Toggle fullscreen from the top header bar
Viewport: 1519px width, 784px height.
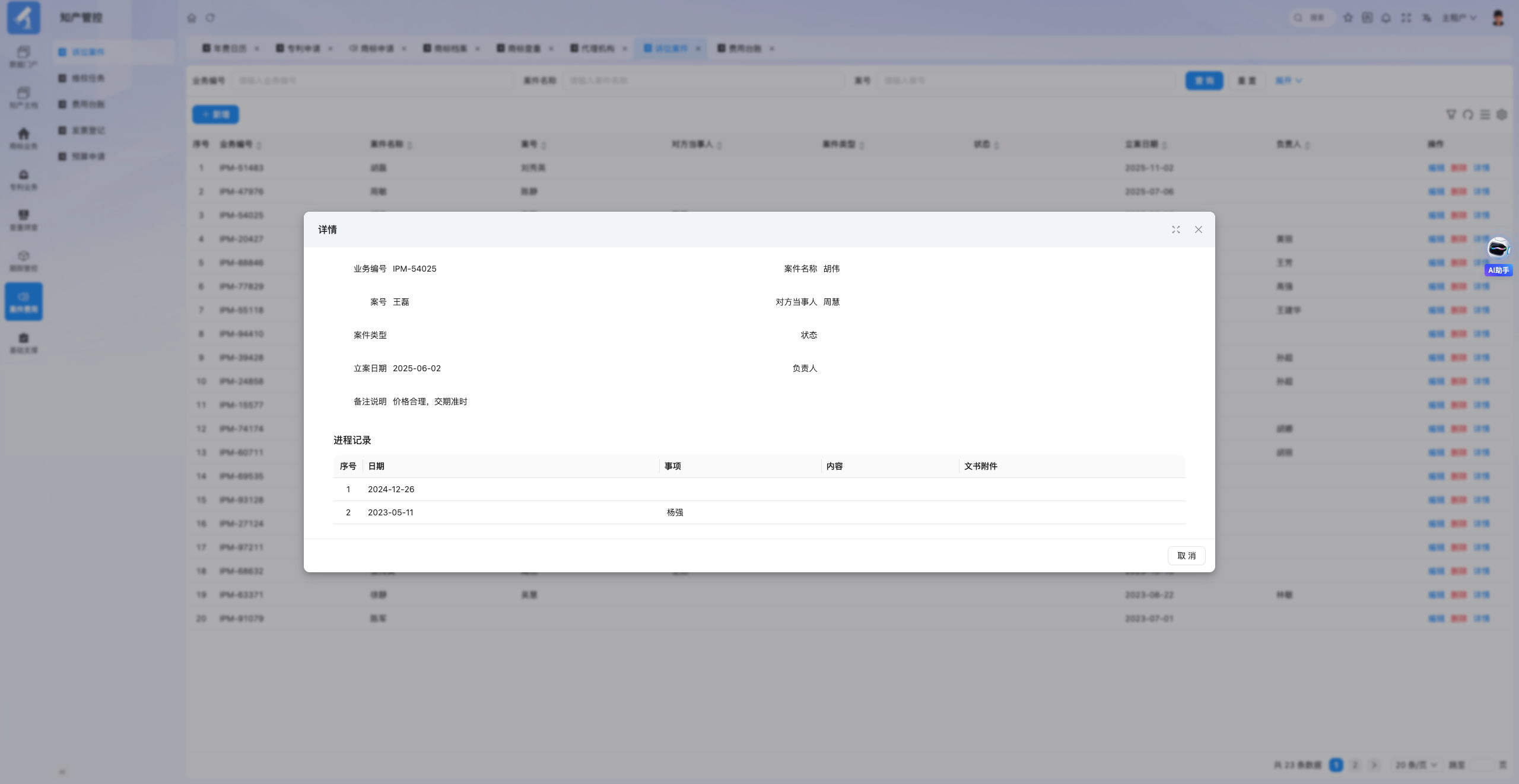[x=1406, y=18]
